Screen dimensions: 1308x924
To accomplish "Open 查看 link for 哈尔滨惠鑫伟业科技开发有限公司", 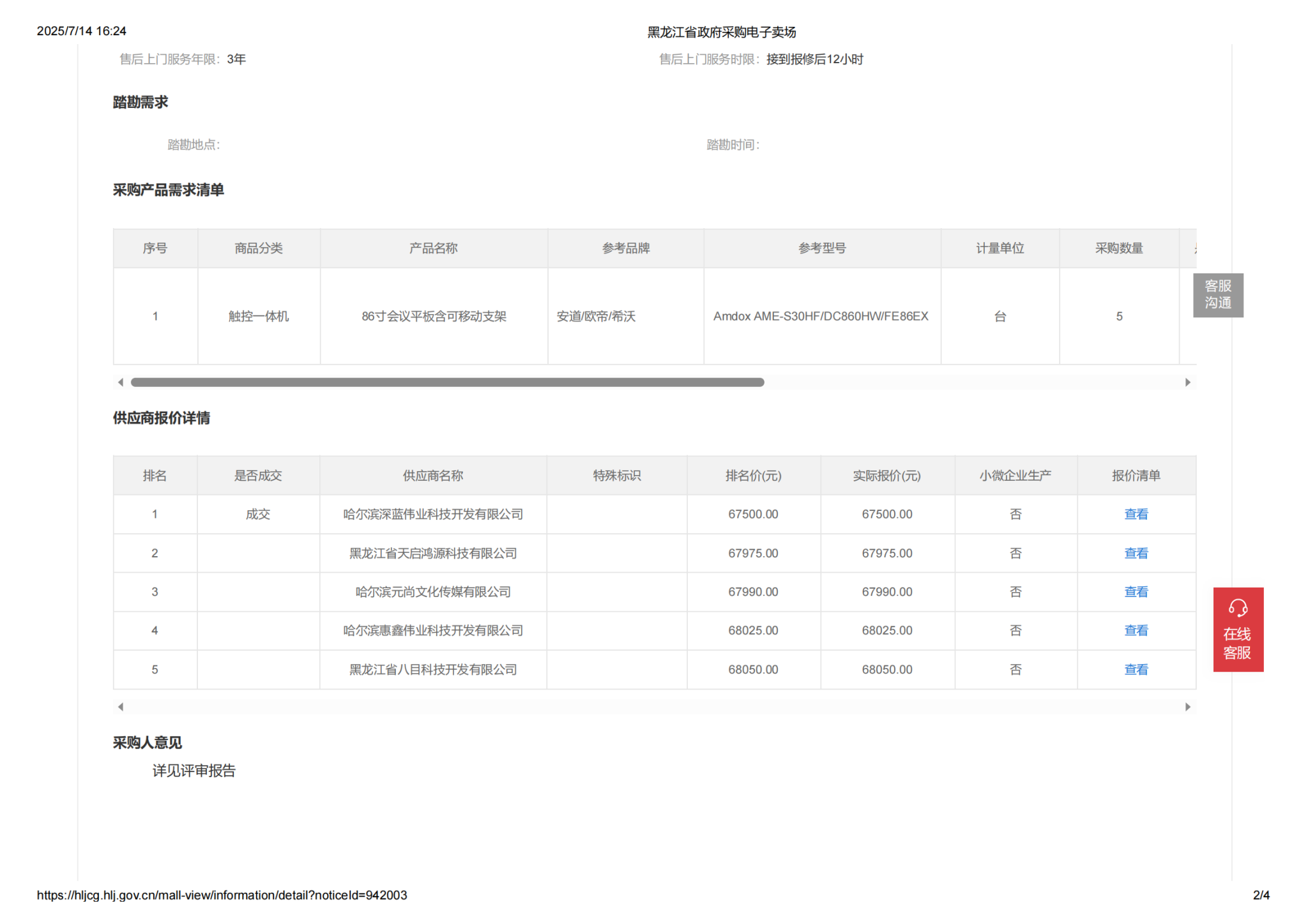I will (1136, 630).
